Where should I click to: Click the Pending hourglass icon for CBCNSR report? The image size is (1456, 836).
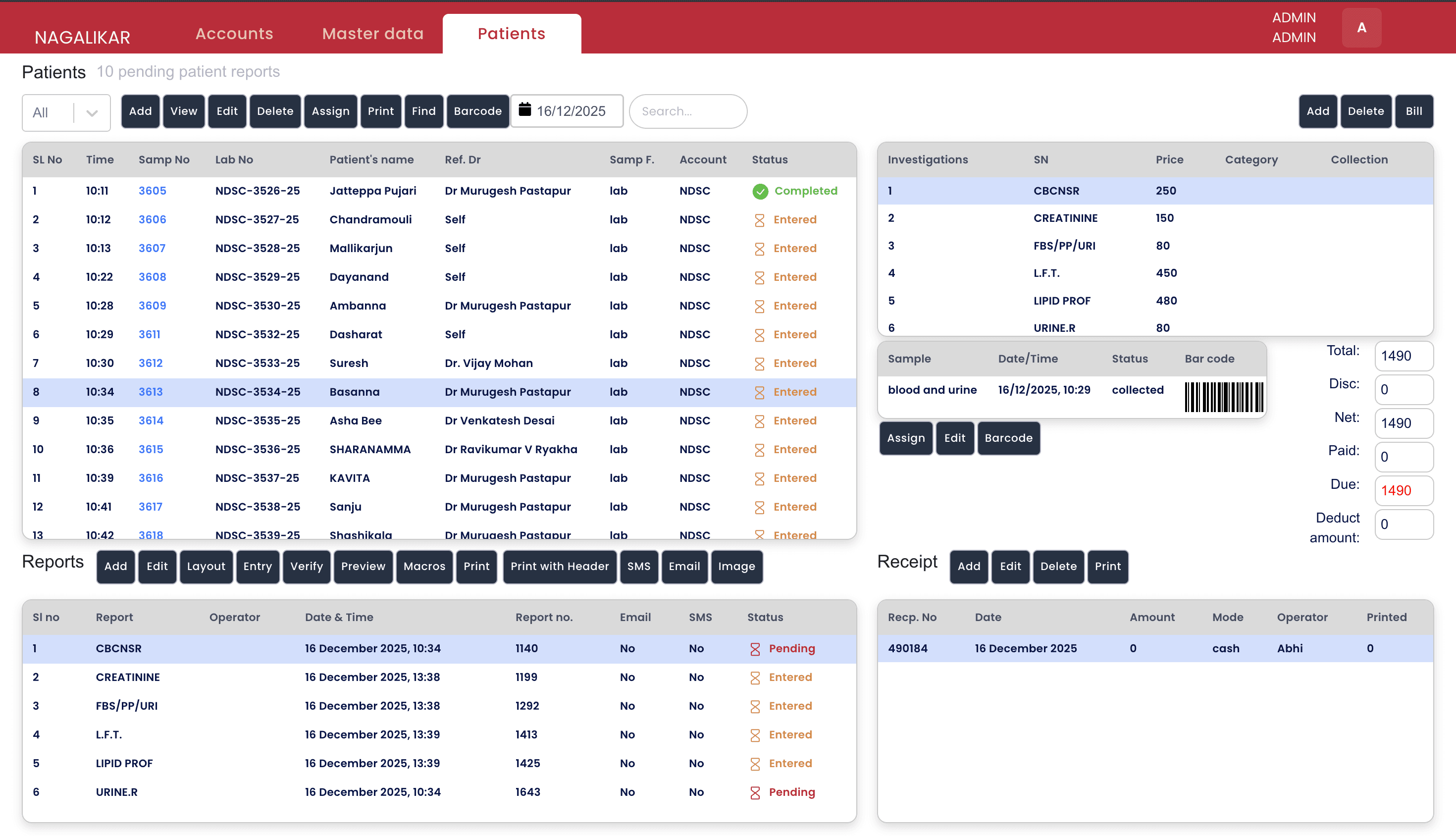click(x=754, y=648)
